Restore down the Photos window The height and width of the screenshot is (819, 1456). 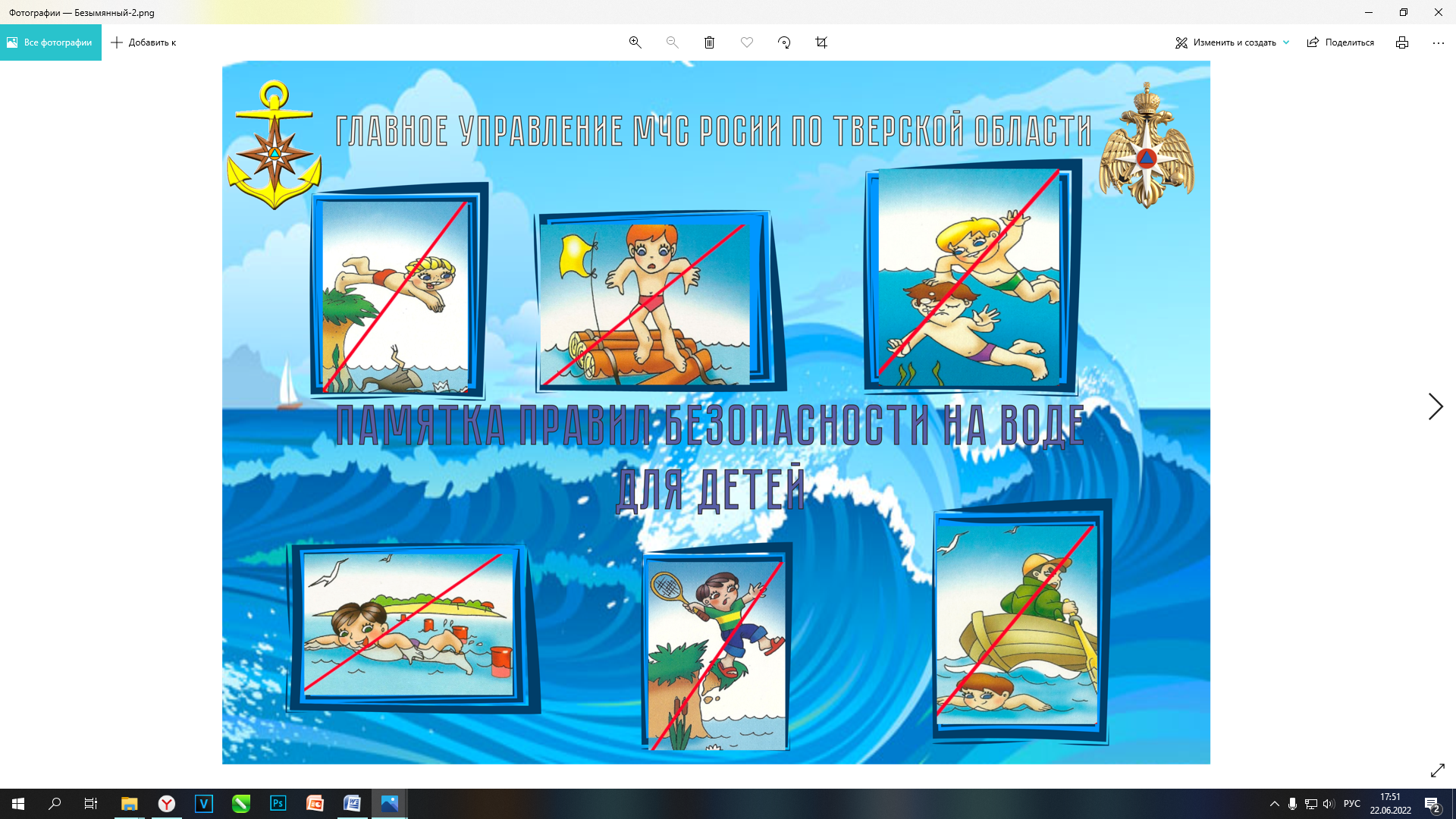point(1404,12)
